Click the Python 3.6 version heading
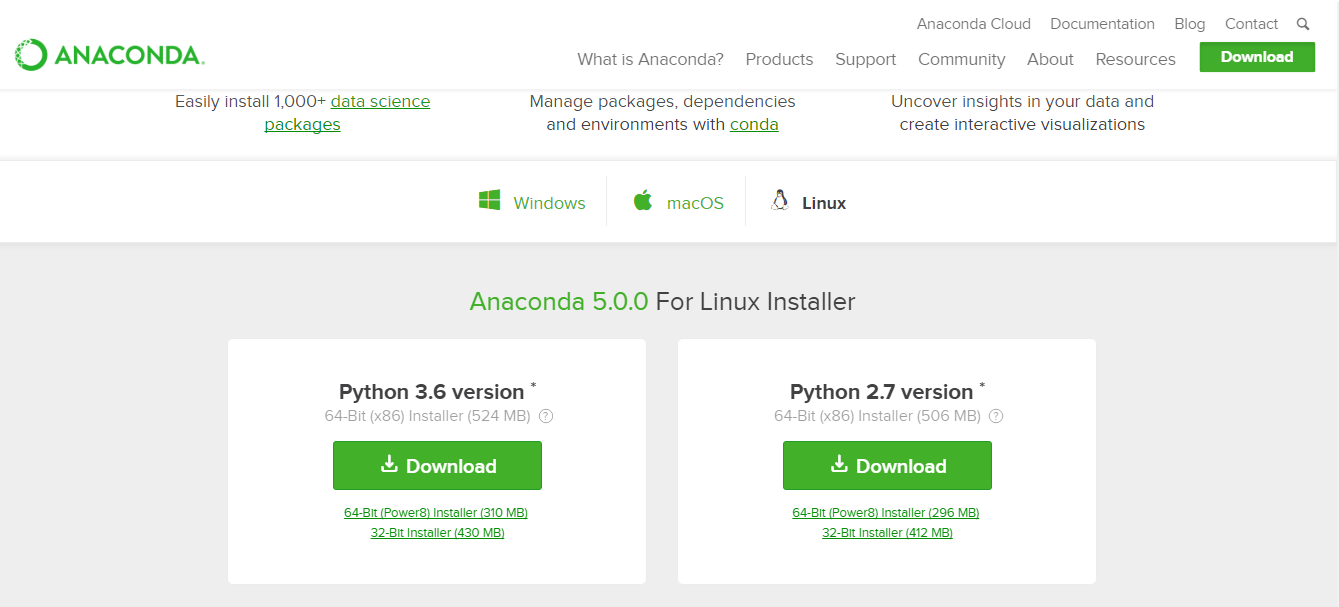Viewport: 1339px width, 607px height. coord(432,392)
